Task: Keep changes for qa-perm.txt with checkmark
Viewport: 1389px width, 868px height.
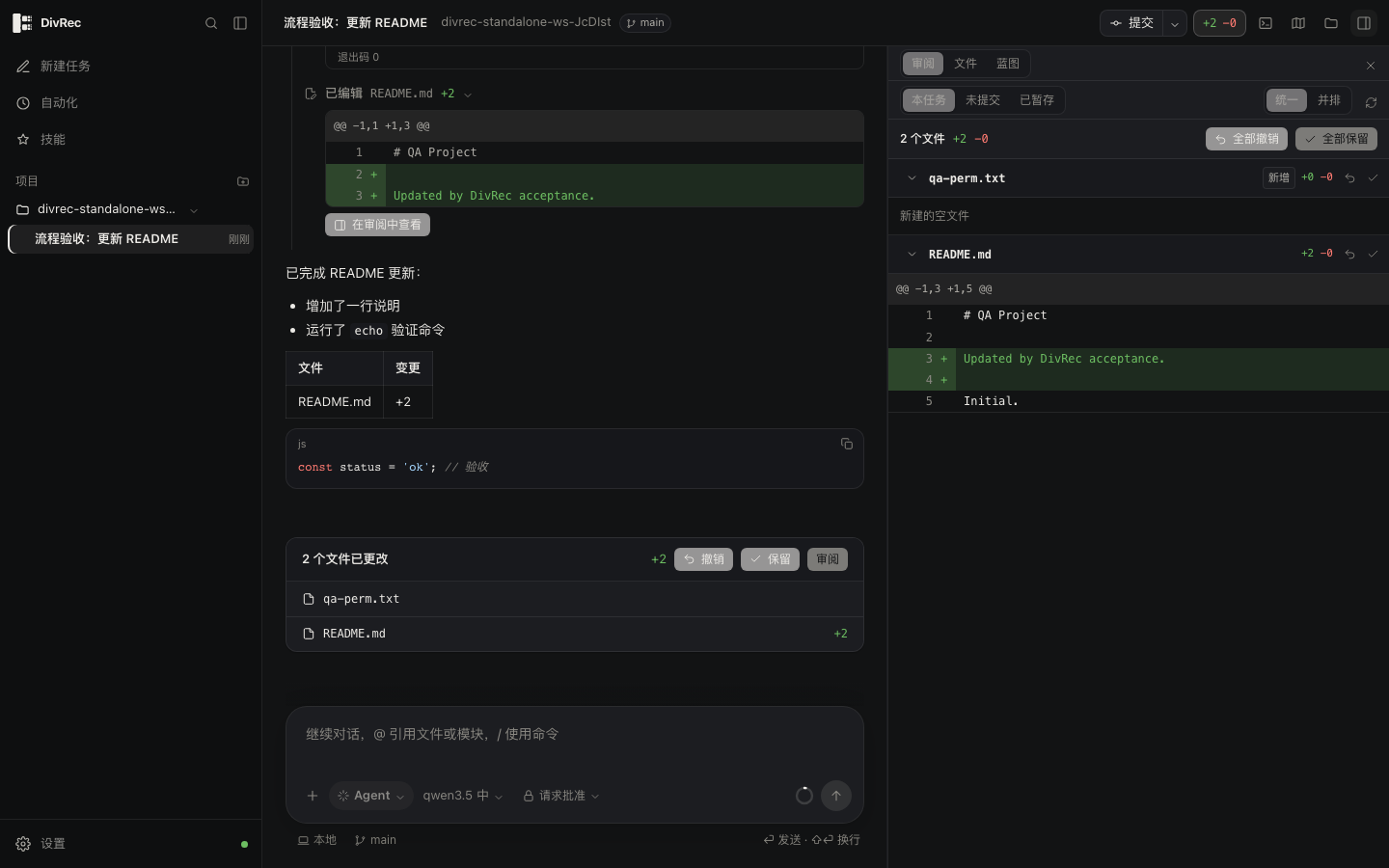Action: [x=1373, y=178]
